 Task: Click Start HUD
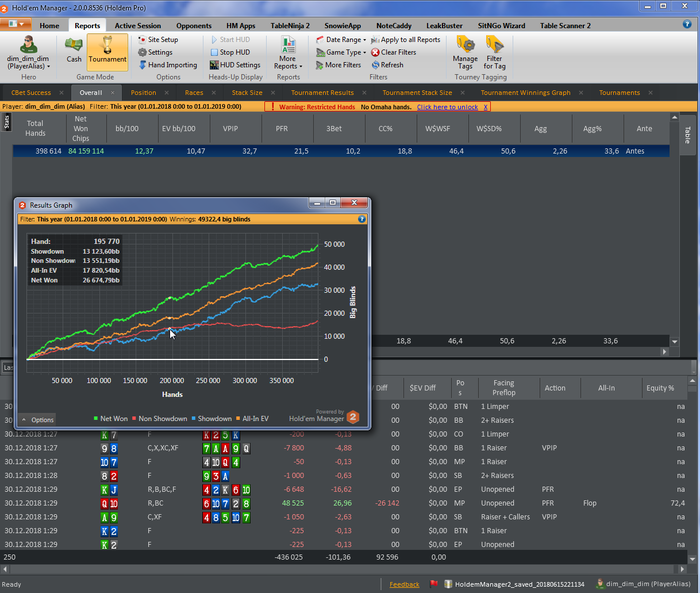coord(230,39)
